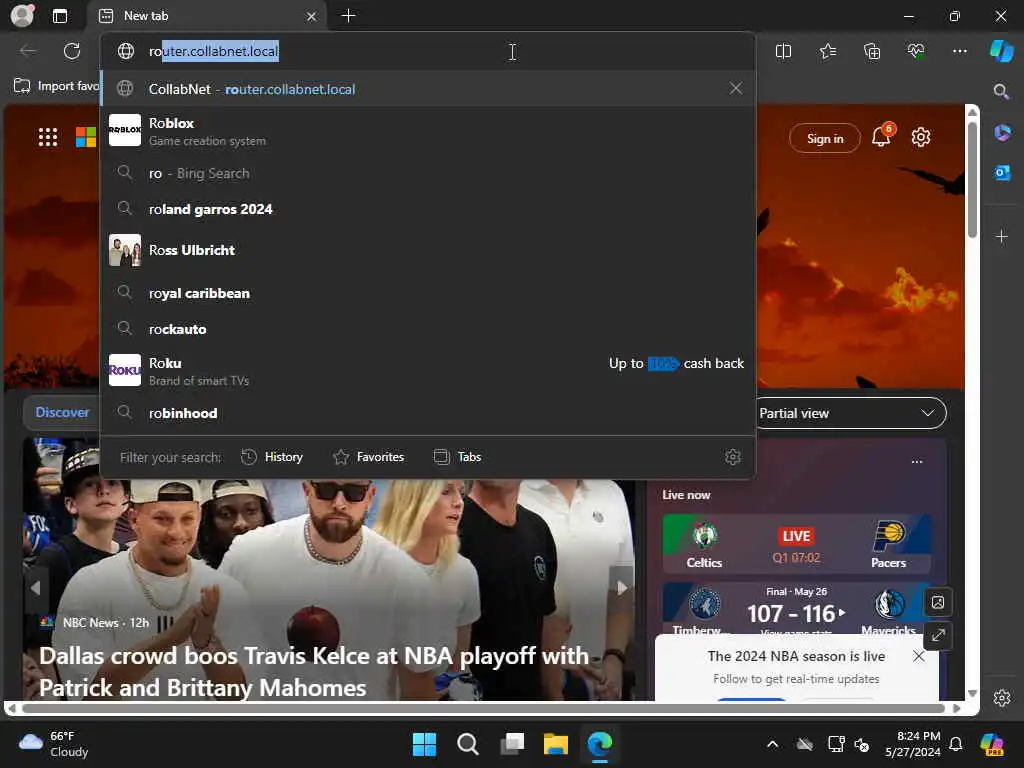Select the roland garros 2024 suggestion
Screen dimensions: 1024x768
tap(428, 209)
